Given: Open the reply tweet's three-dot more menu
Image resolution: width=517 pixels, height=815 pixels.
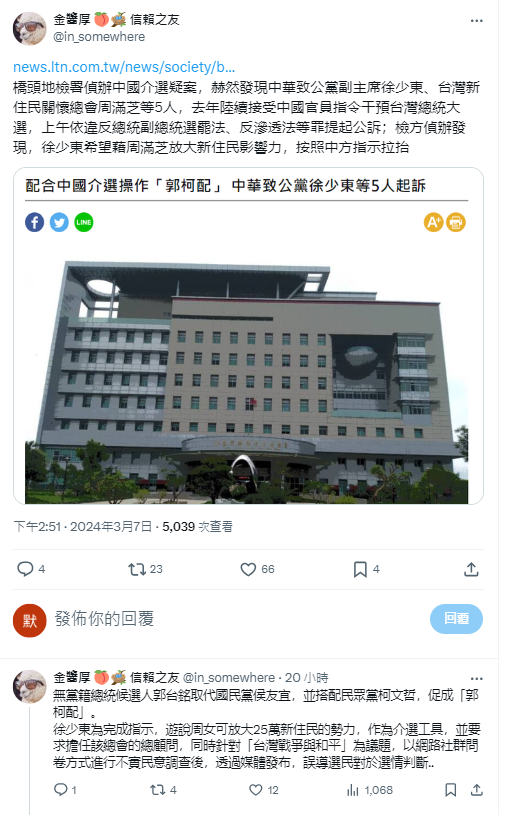Looking at the screenshot, I should tap(476, 678).
